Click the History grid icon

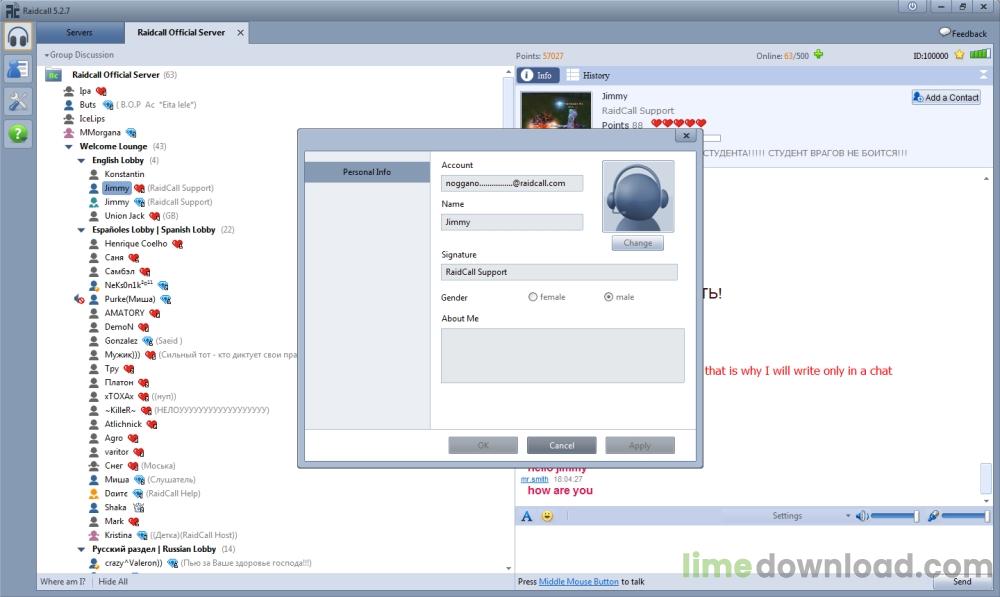pos(573,75)
